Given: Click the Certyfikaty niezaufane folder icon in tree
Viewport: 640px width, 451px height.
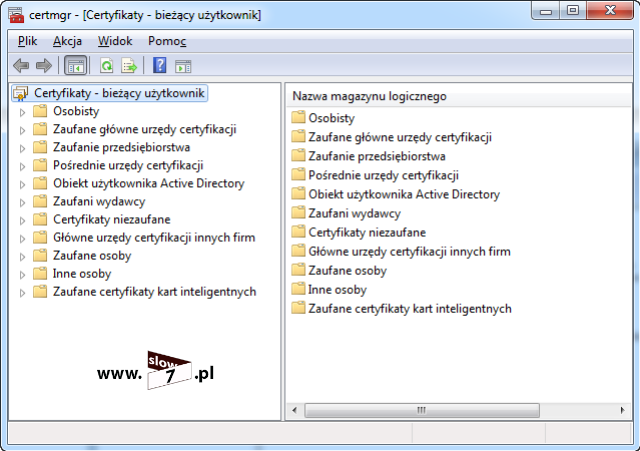Looking at the screenshot, I should click(x=40, y=219).
